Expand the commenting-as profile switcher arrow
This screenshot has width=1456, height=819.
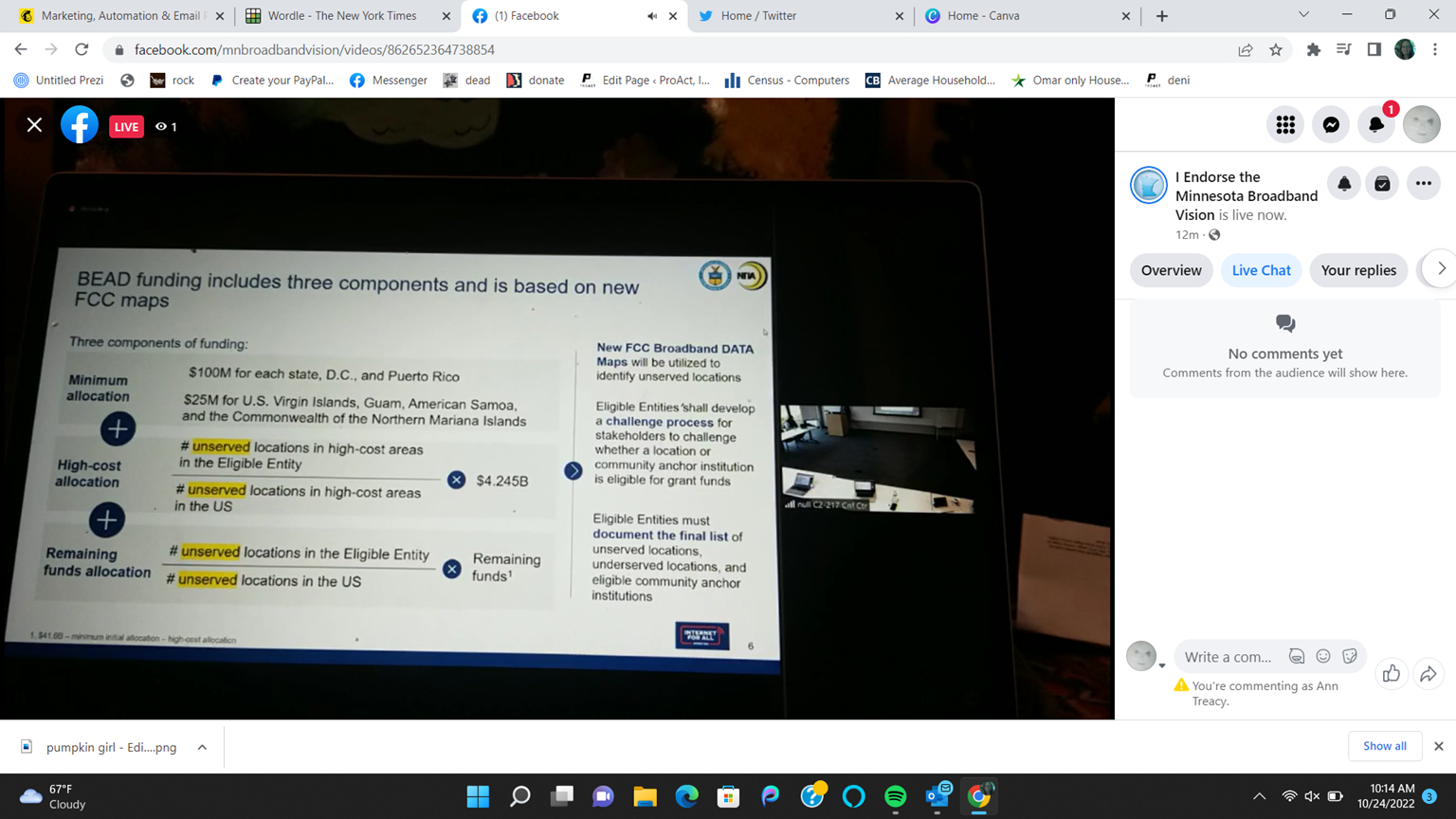(1162, 665)
